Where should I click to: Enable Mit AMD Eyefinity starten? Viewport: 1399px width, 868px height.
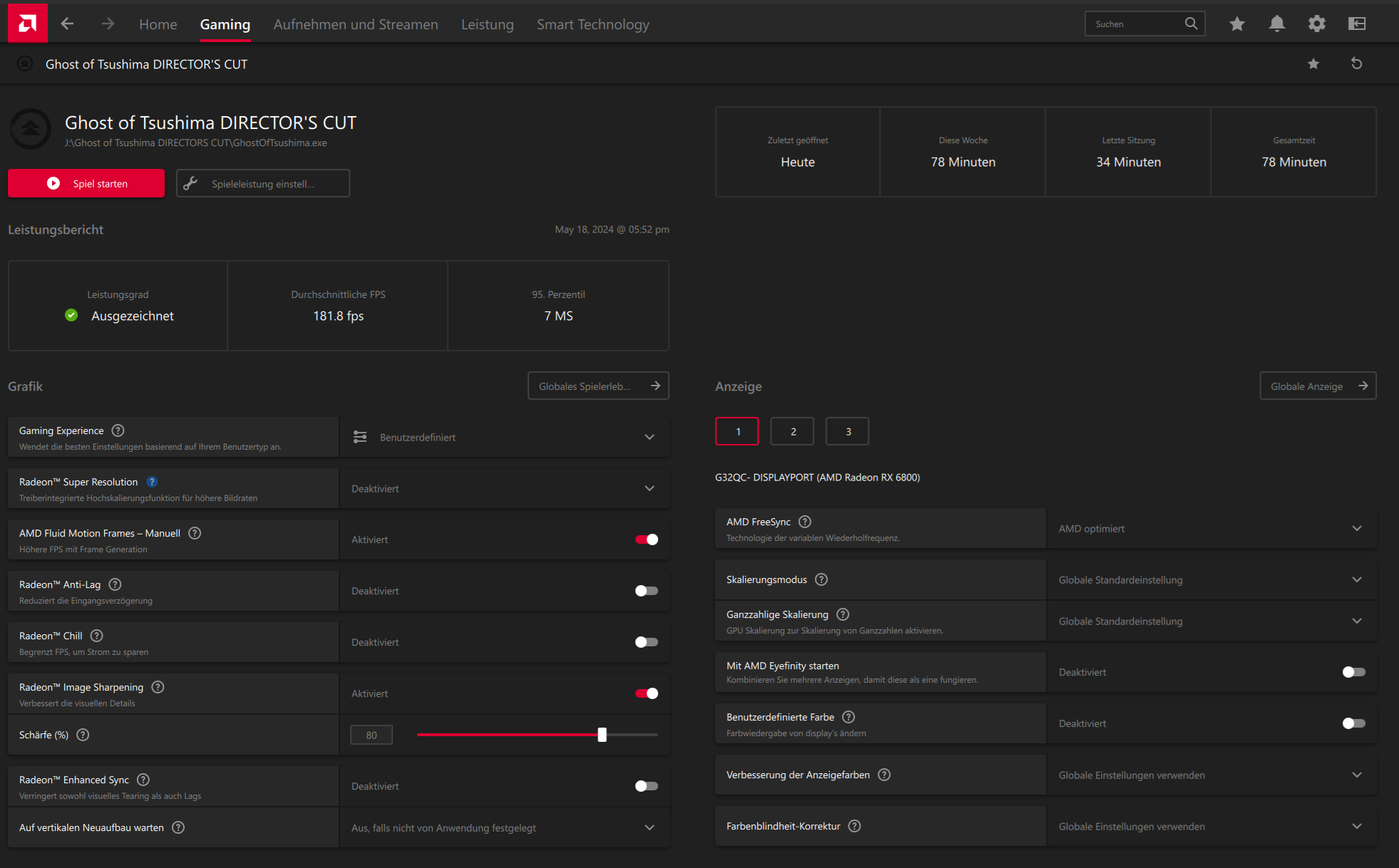tap(1353, 672)
